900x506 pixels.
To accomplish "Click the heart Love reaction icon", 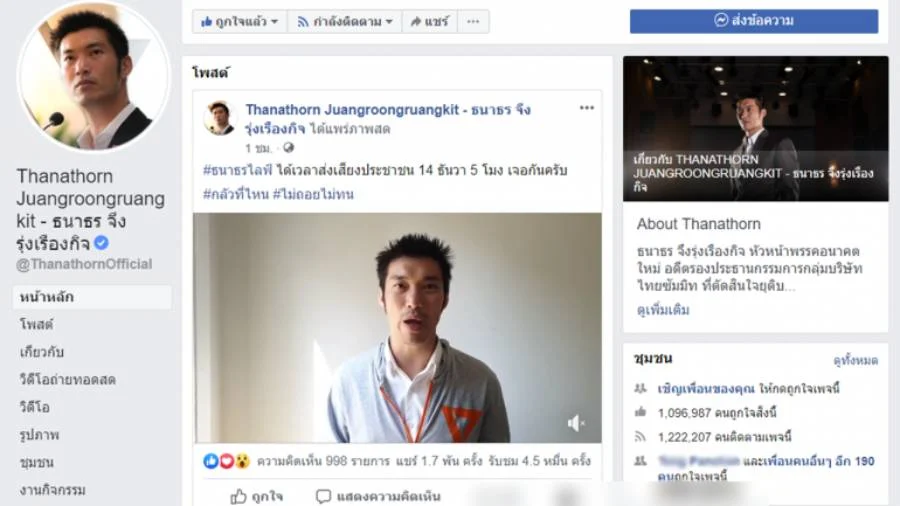I will [227, 461].
